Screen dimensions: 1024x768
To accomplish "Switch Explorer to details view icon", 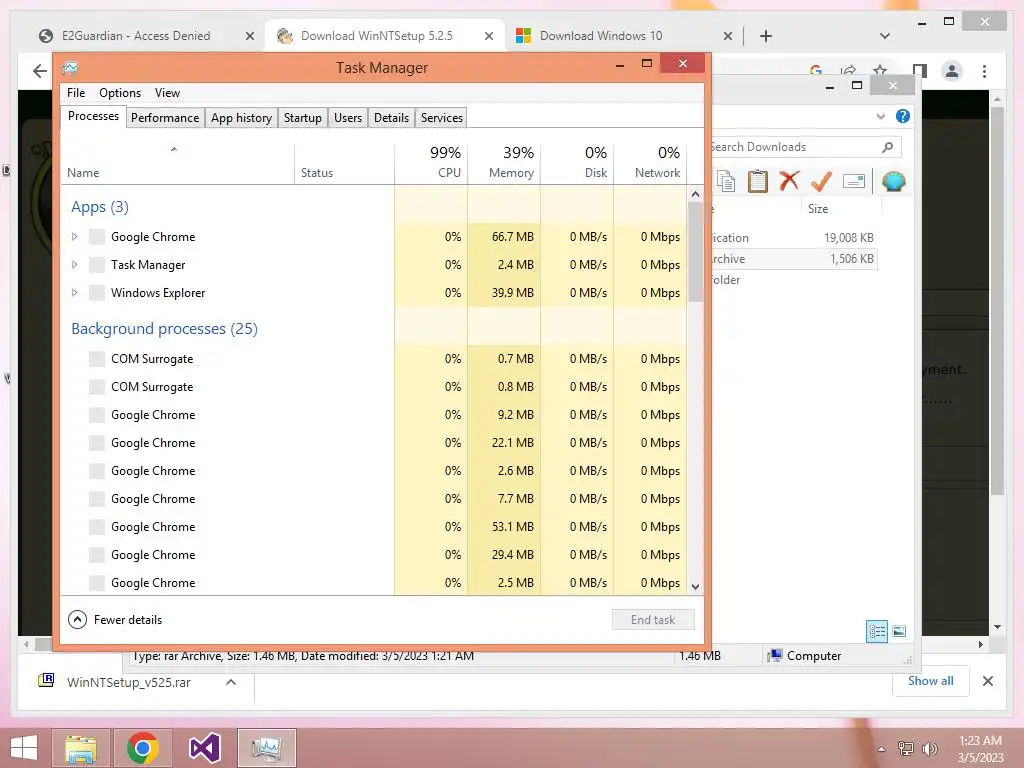I will [x=877, y=631].
